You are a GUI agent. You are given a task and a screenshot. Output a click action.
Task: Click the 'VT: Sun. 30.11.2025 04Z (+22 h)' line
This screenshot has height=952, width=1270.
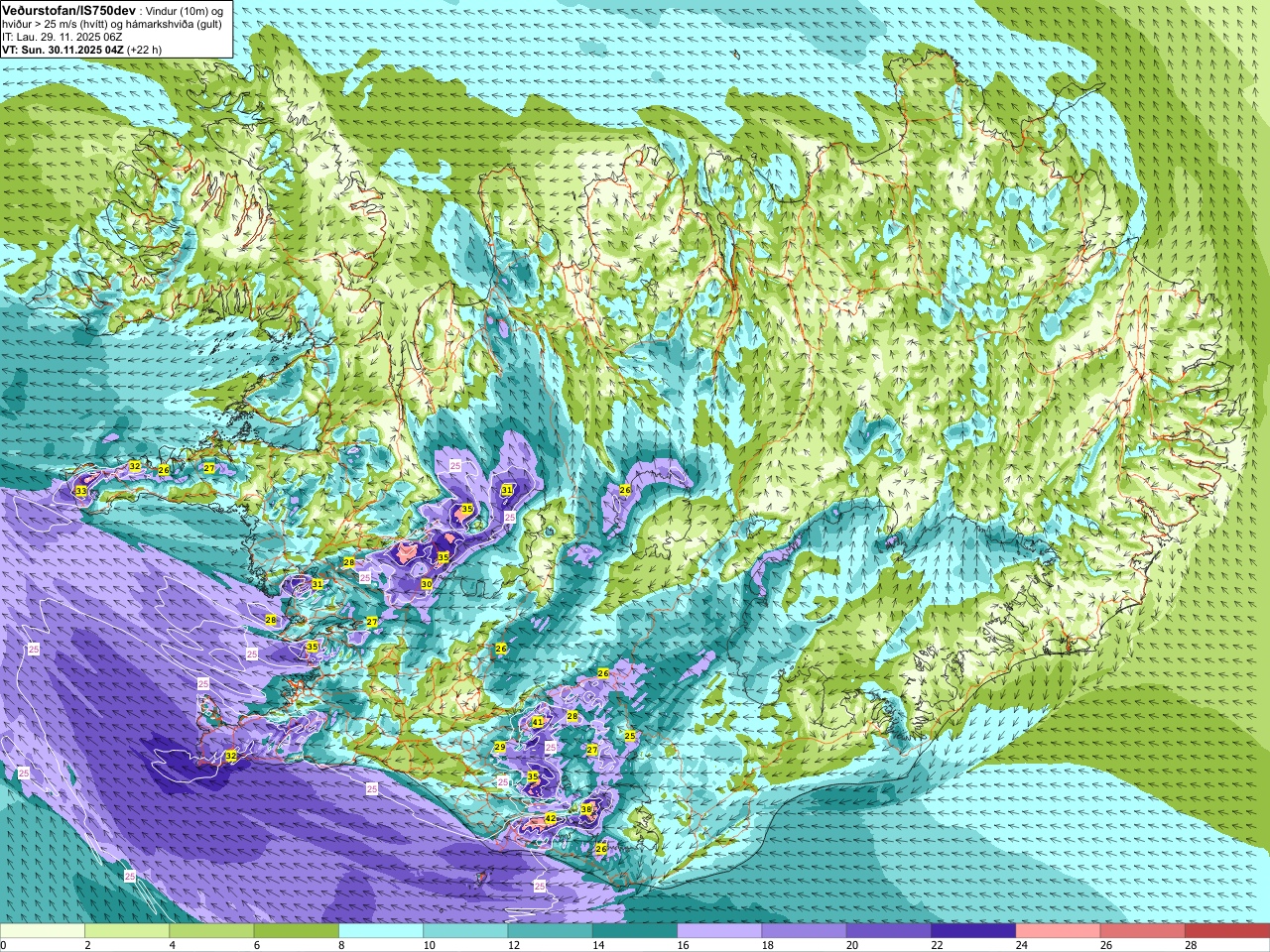tap(81, 50)
